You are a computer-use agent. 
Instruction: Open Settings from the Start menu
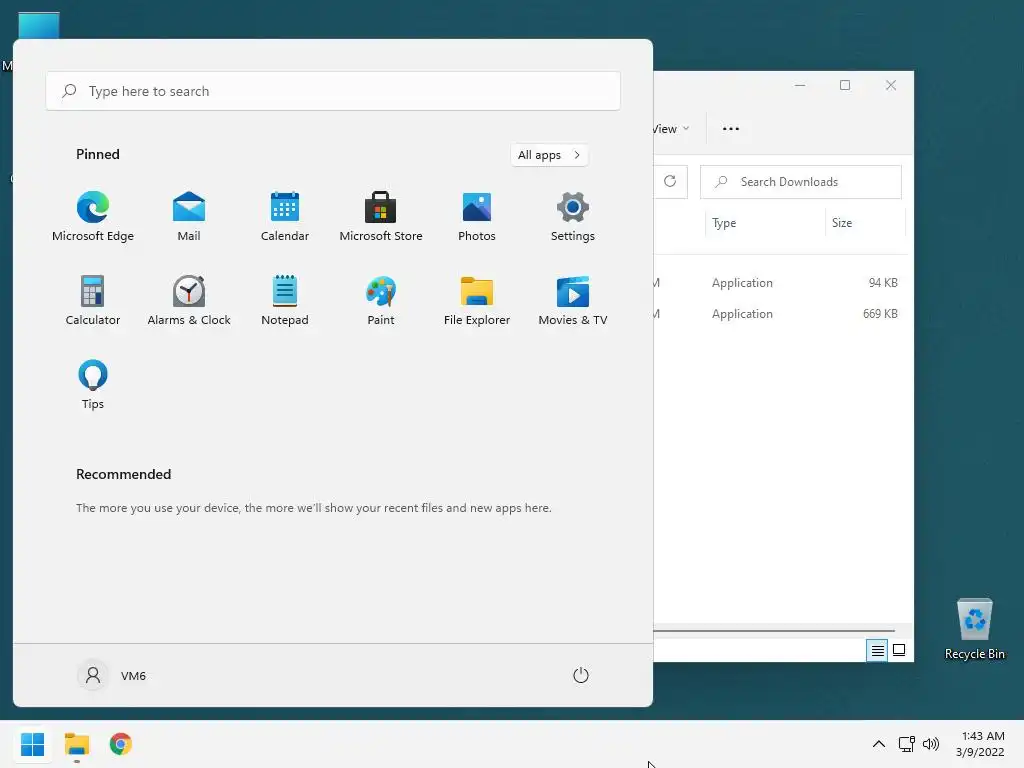click(x=573, y=217)
